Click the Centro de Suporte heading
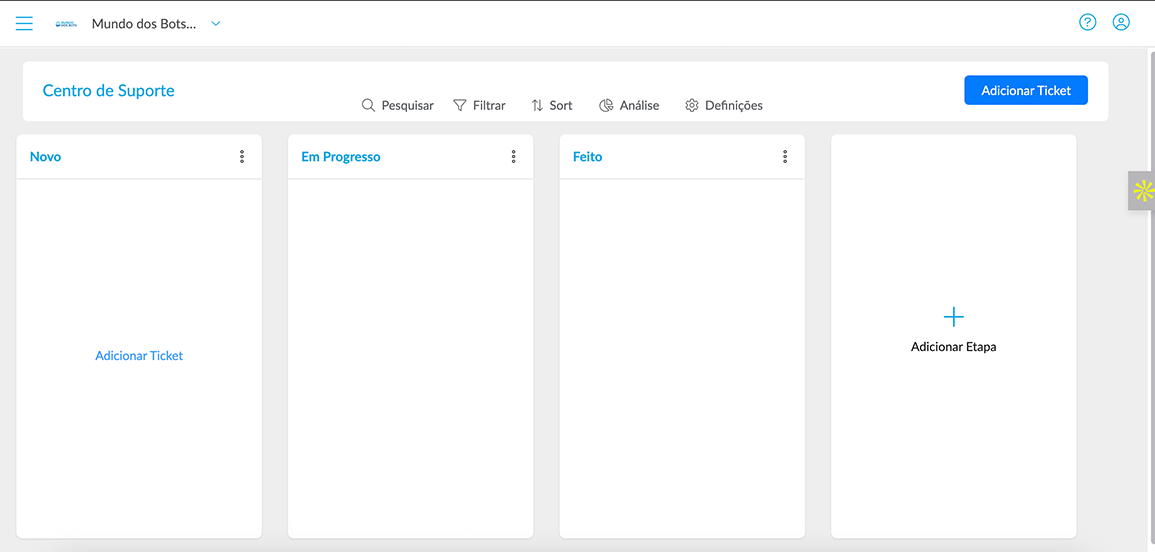 point(109,91)
